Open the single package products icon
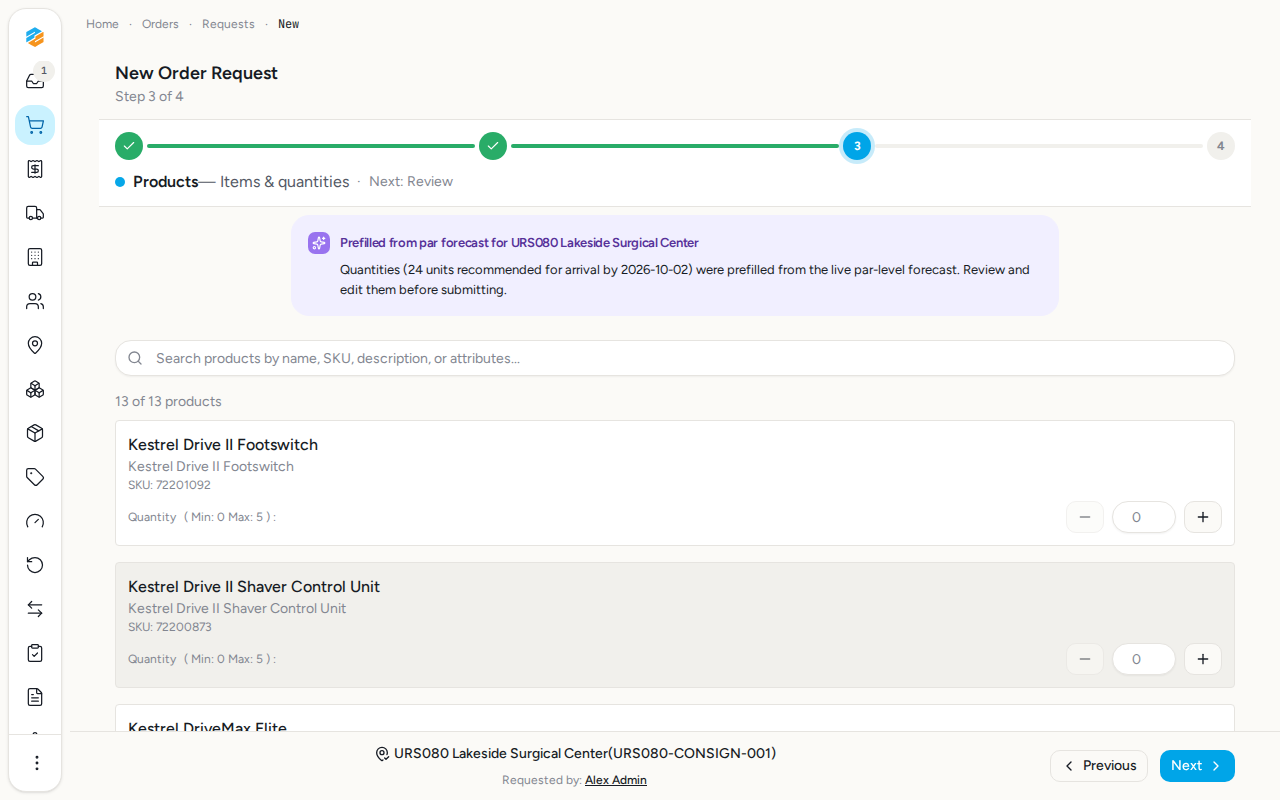Screen dimensions: 1280x800 [35, 433]
